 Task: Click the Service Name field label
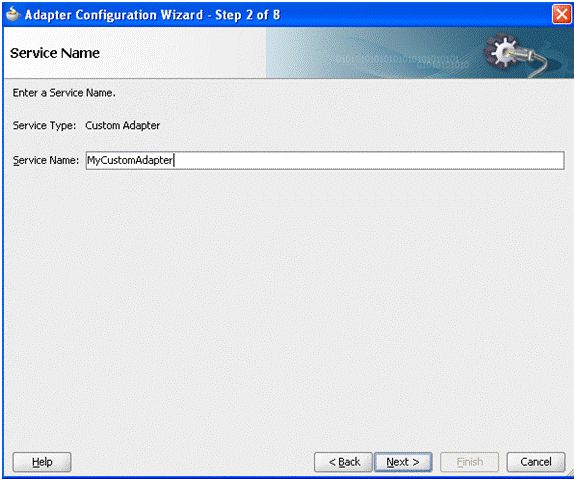tap(46, 160)
